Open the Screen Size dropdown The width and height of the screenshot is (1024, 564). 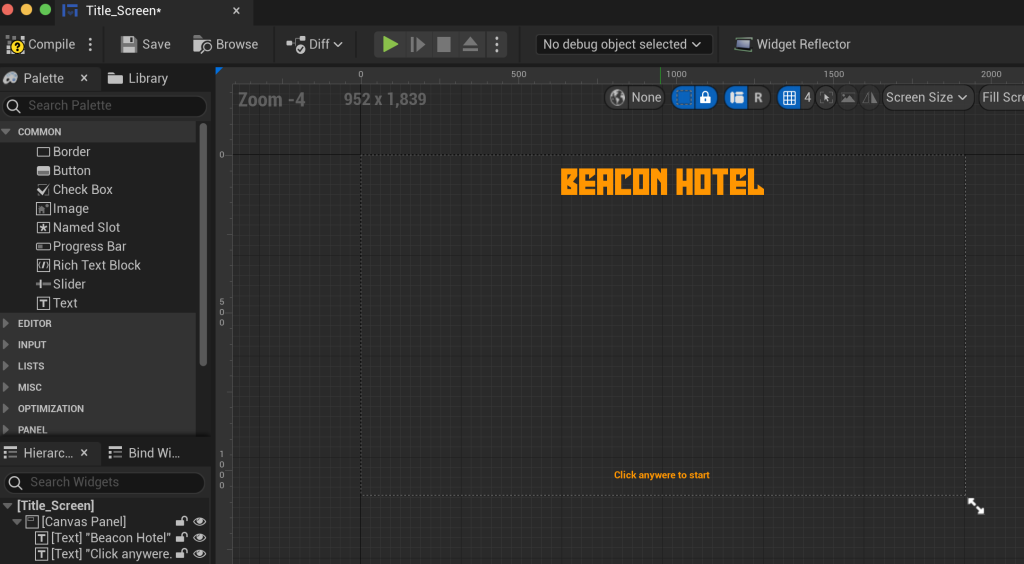pos(927,97)
